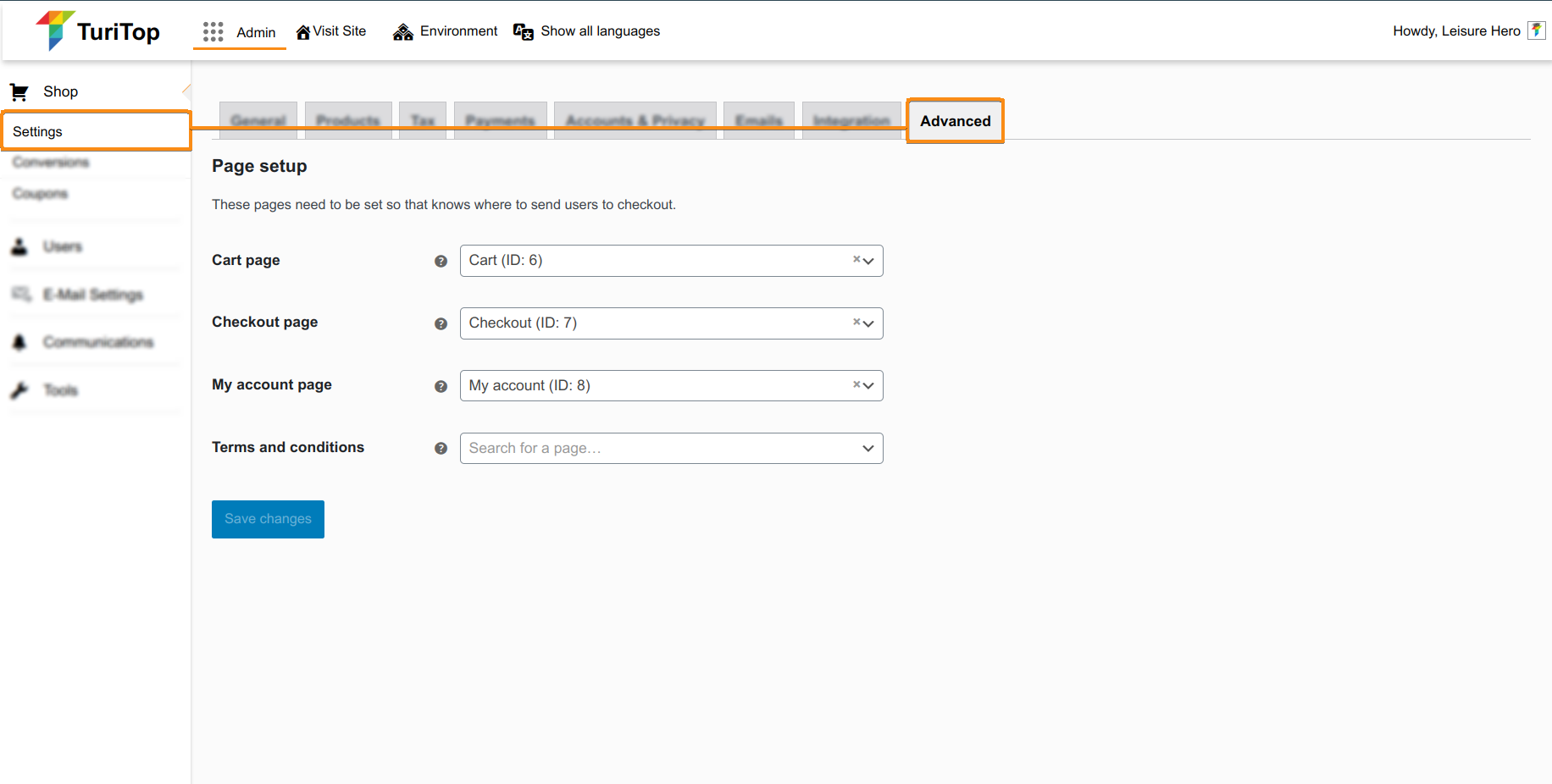Switch to the Advanced tab
The height and width of the screenshot is (784, 1552).
955,121
